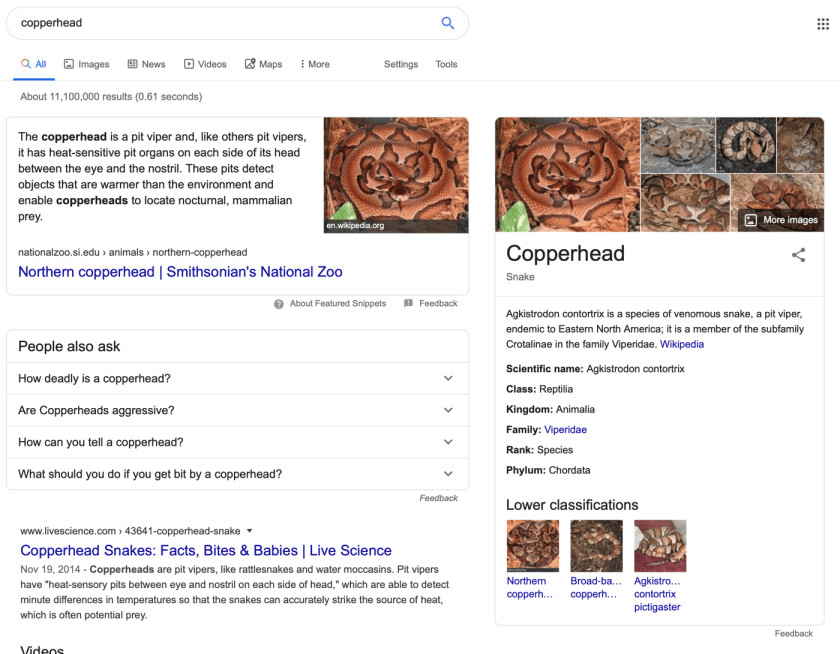840x654 pixels.
Task: Expand 'What should you do if bit' question
Action: pyautogui.click(x=237, y=474)
